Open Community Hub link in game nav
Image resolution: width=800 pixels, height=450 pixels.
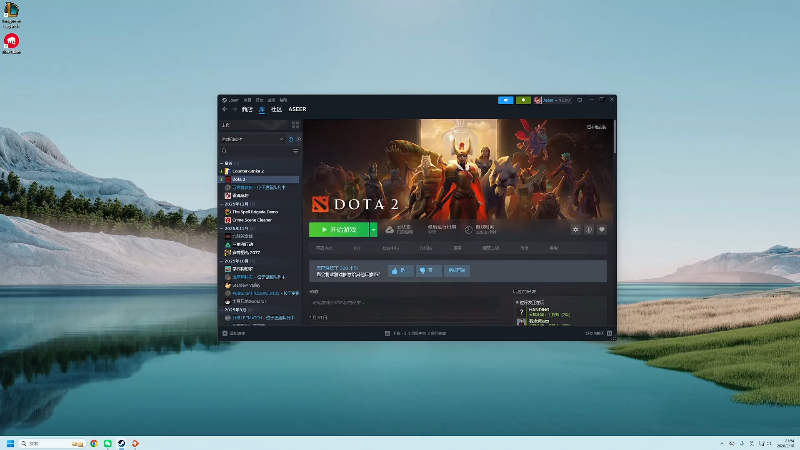click(390, 248)
